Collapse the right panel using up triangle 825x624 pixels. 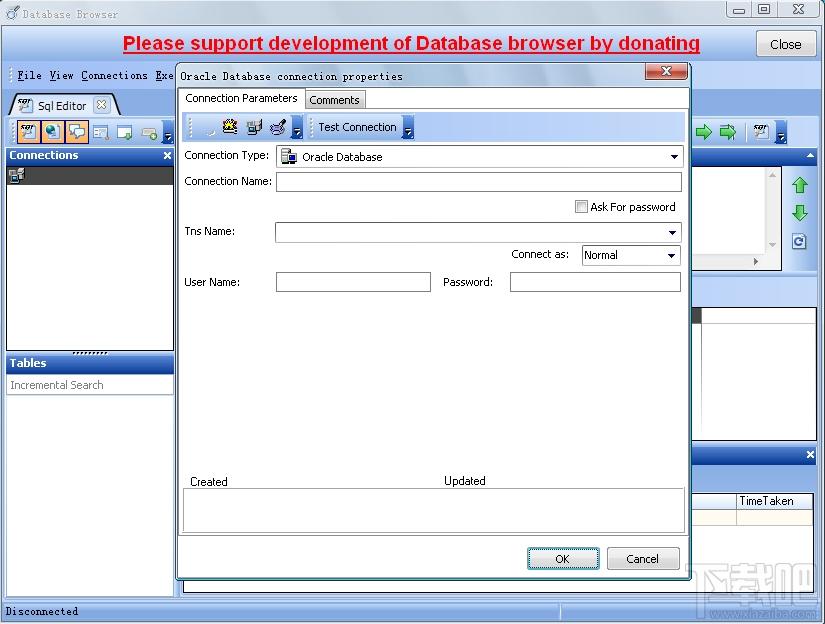coord(810,156)
